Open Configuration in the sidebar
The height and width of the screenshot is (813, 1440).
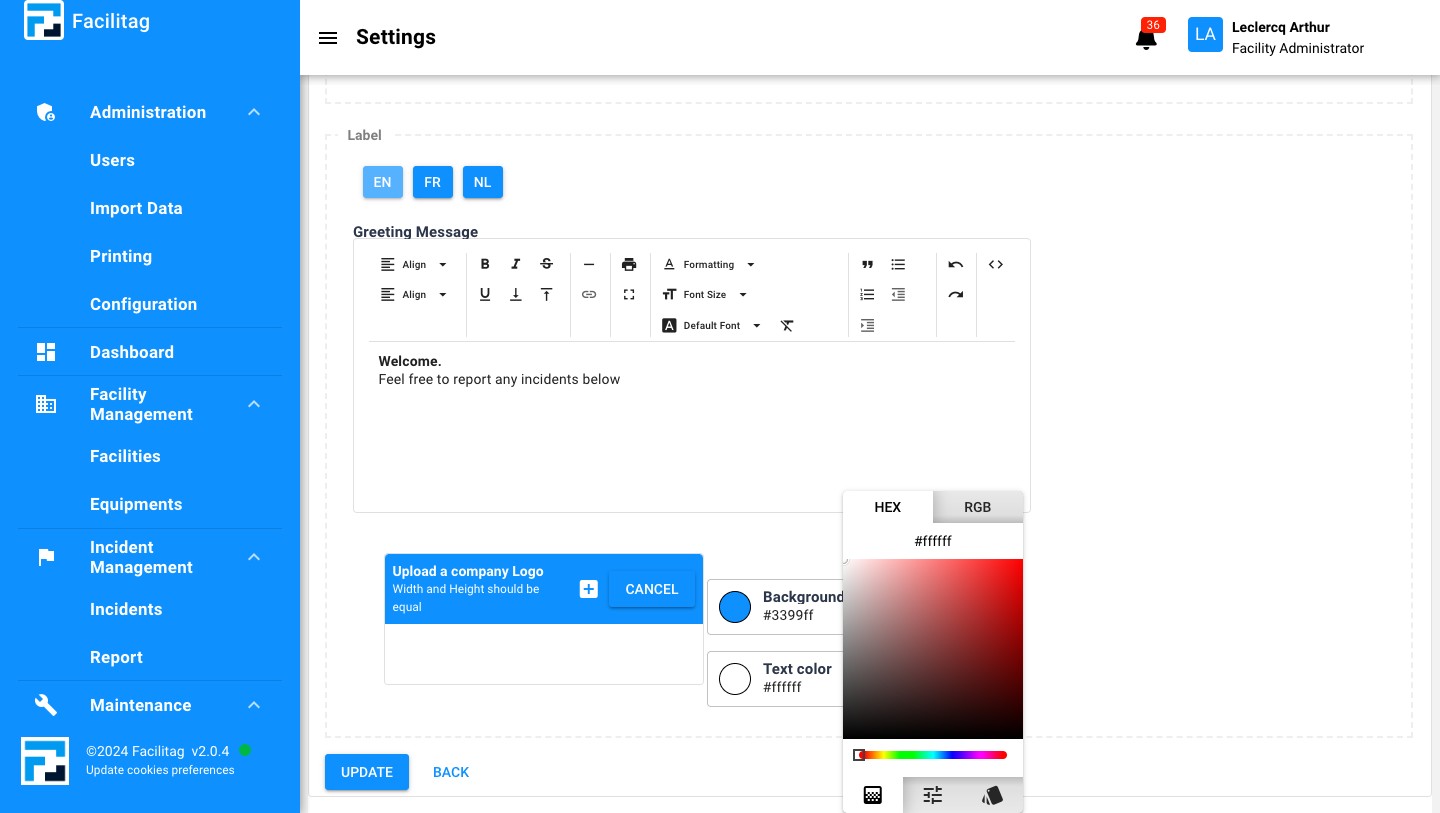pos(143,304)
